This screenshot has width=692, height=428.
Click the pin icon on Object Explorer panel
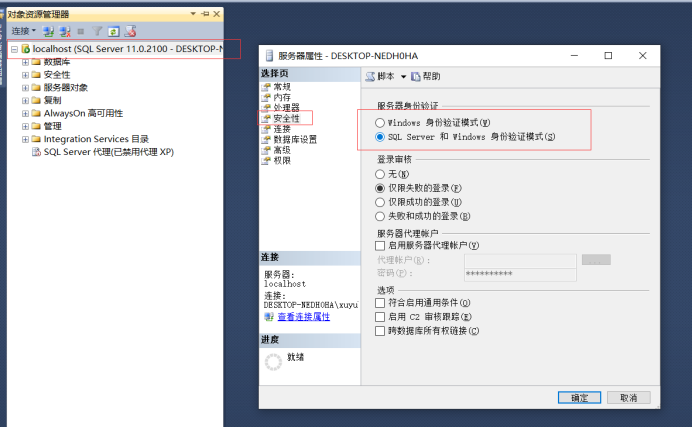tap(205, 14)
